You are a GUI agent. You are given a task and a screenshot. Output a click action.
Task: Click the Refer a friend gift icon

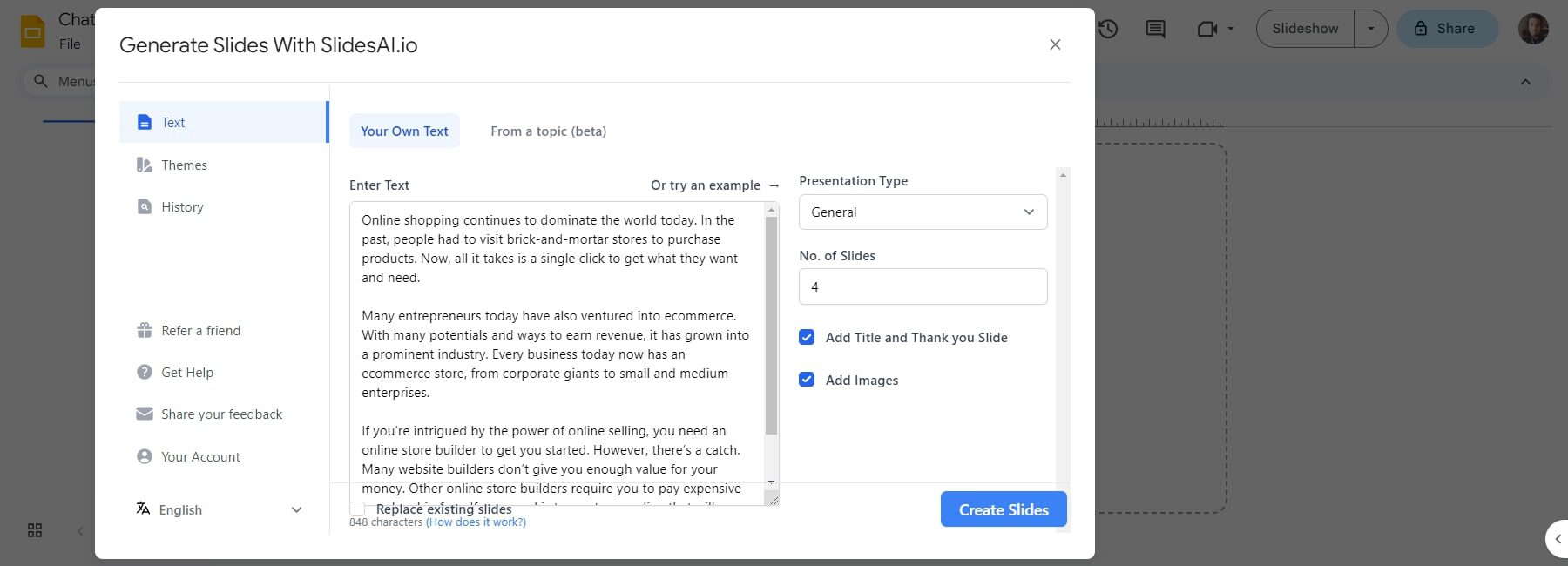point(145,330)
